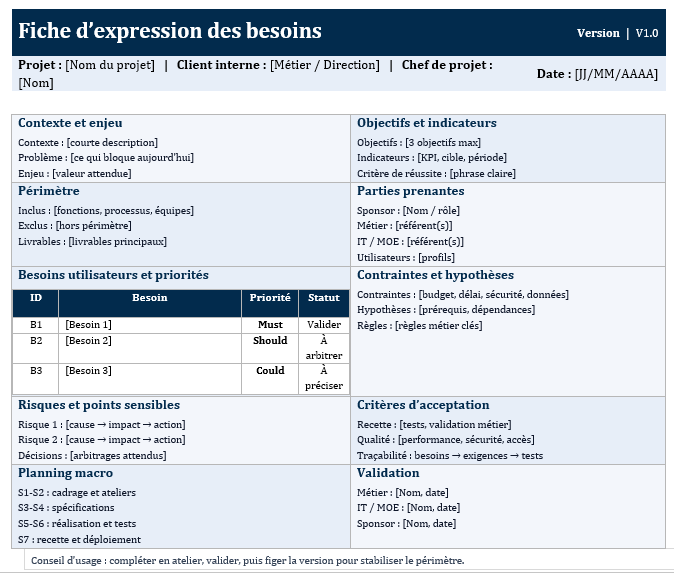Click the "Should" priority cell for B2
The width and height of the screenshot is (674, 573).
270,341
